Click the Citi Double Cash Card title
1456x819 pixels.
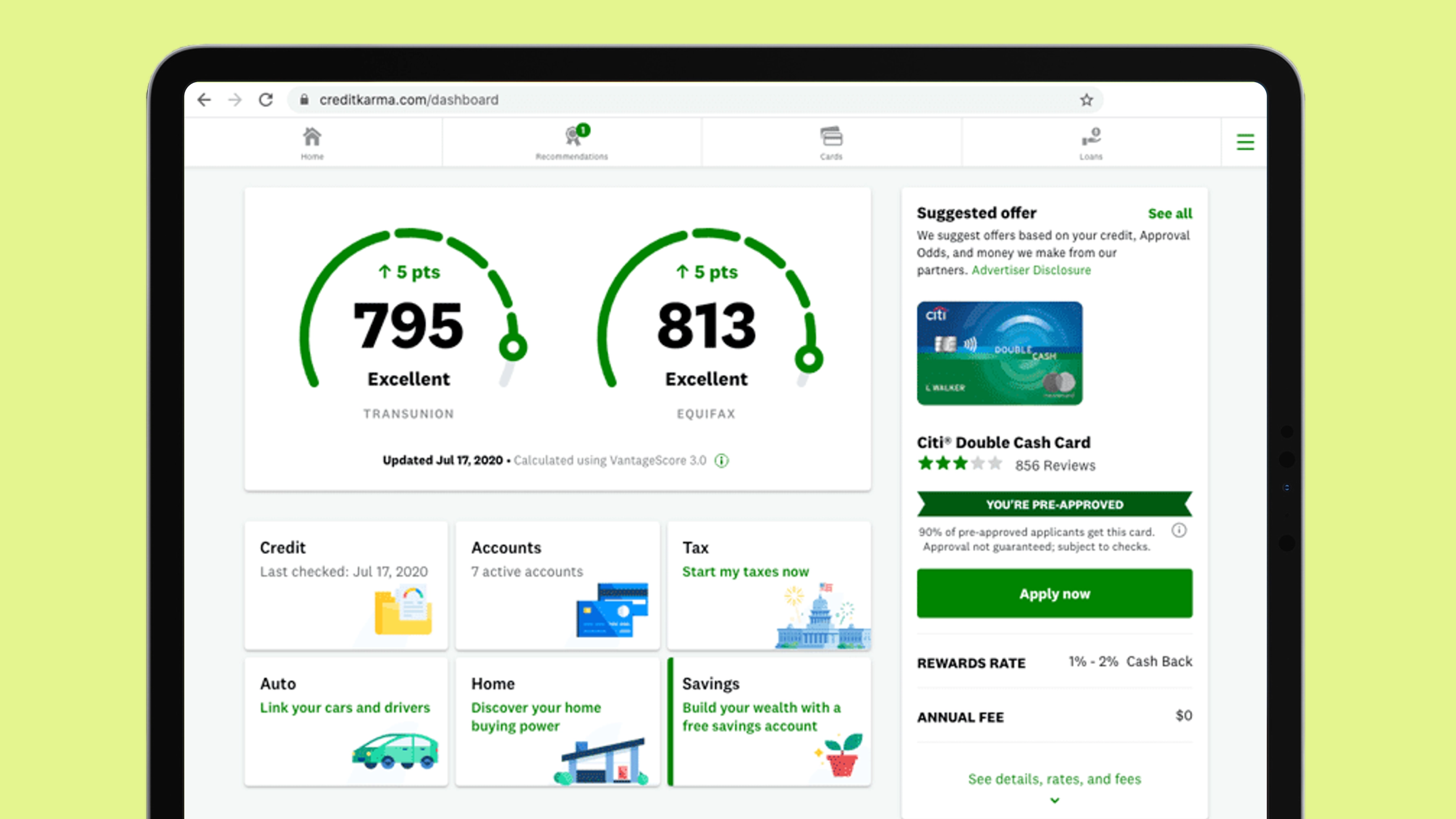[x=1003, y=442]
